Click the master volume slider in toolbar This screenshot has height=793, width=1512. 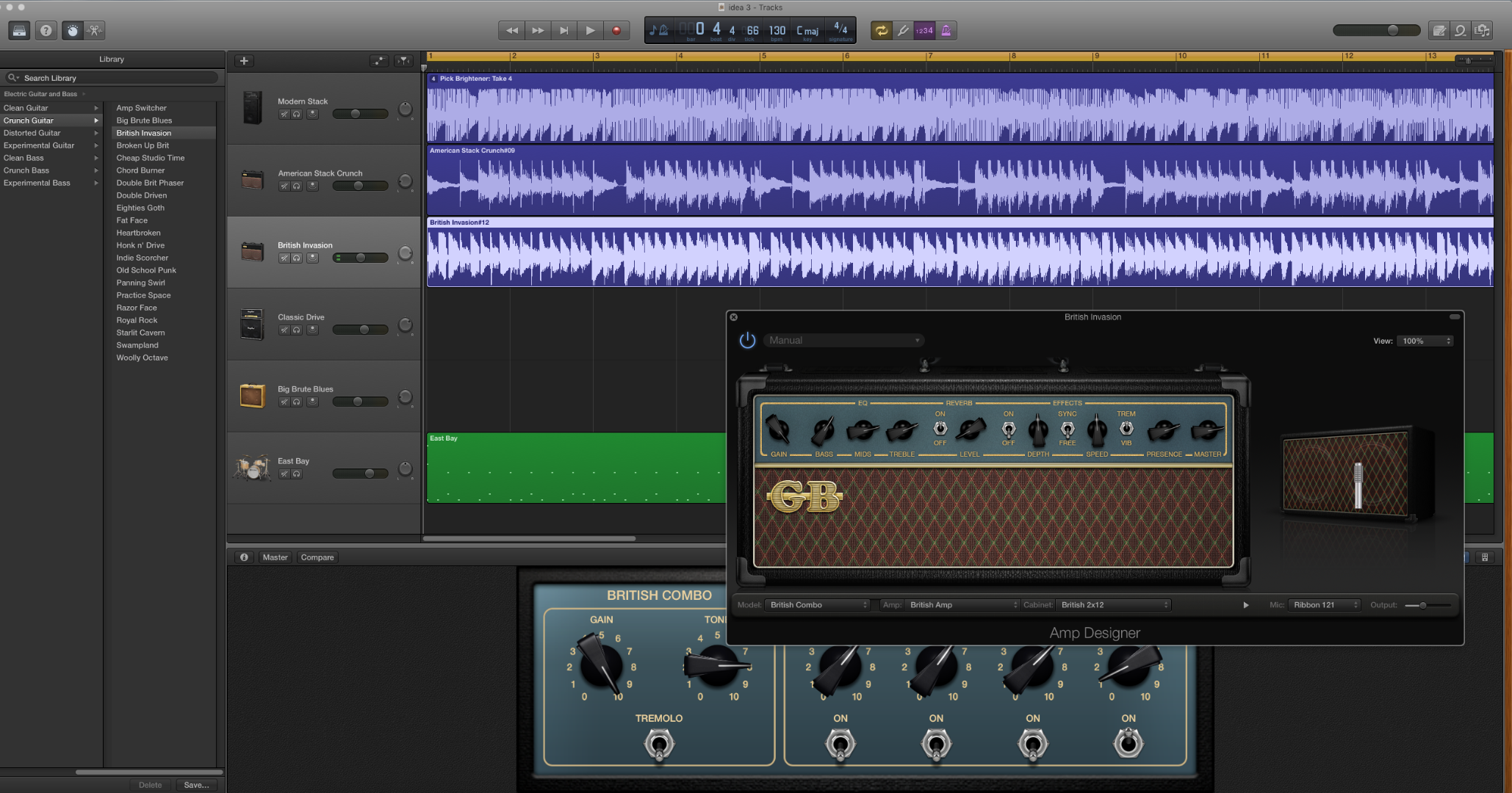pos(1393,30)
